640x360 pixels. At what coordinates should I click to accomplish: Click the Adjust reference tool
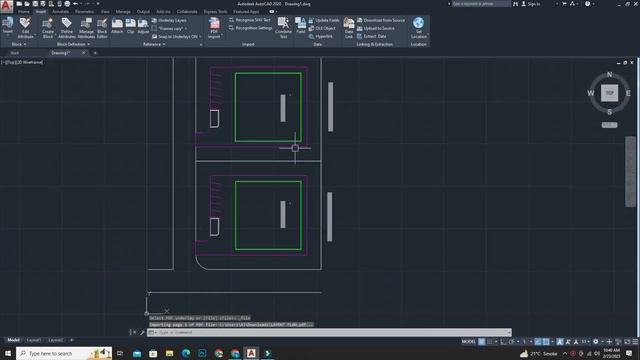(x=143, y=26)
